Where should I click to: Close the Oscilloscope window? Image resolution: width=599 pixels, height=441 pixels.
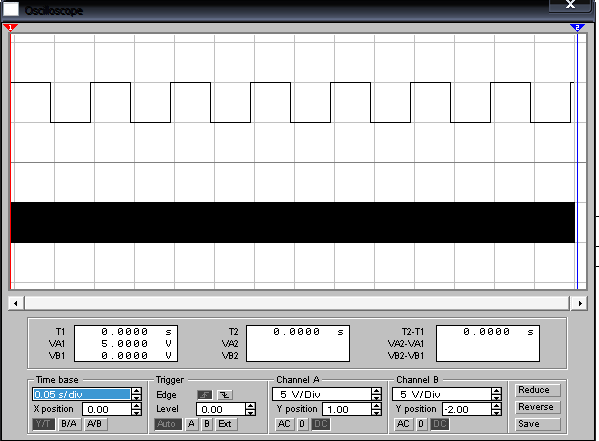[570, 5]
